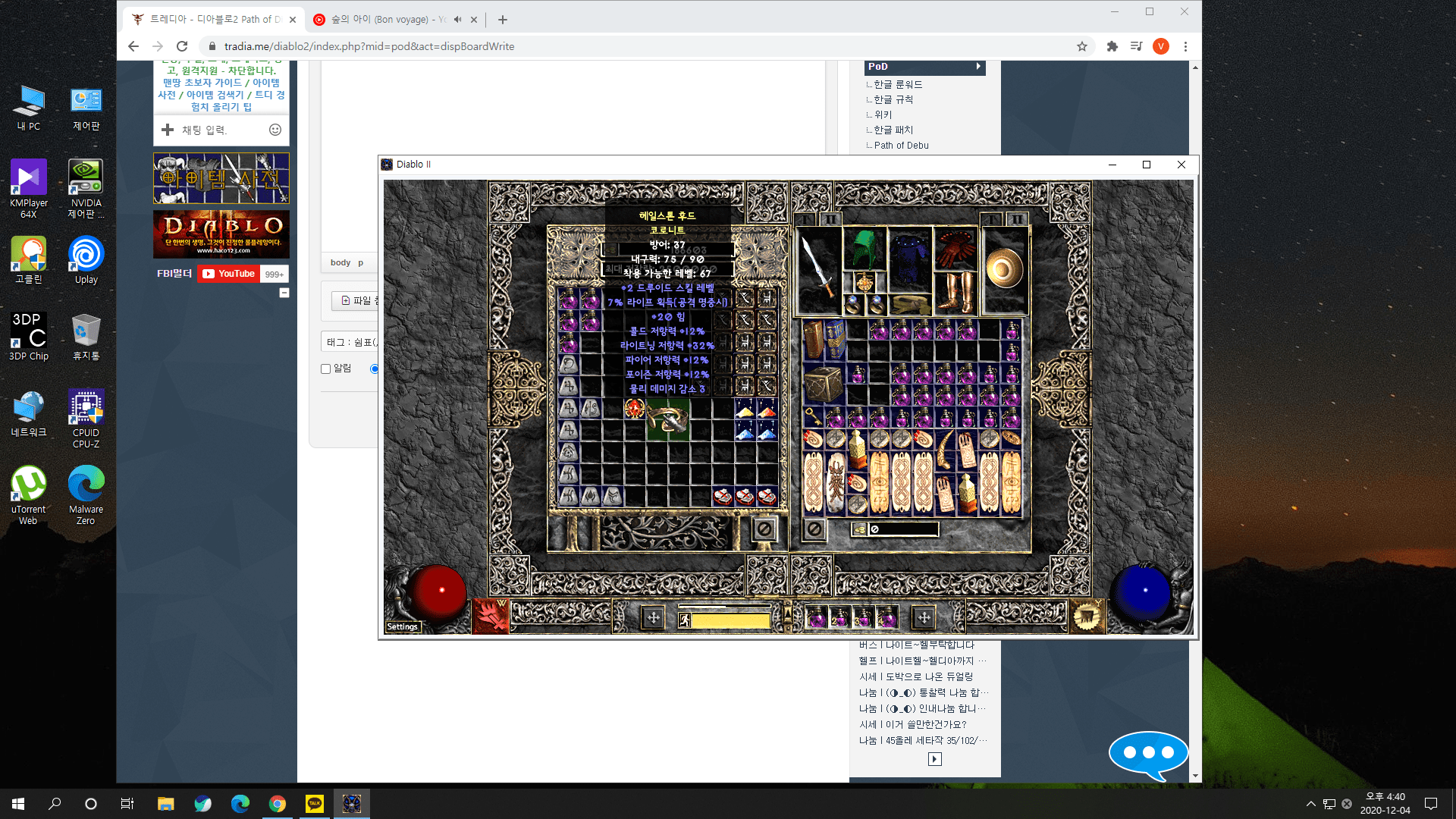Click the cross-arrows button left of stamina bar
The width and height of the screenshot is (1456, 819).
pos(654,618)
